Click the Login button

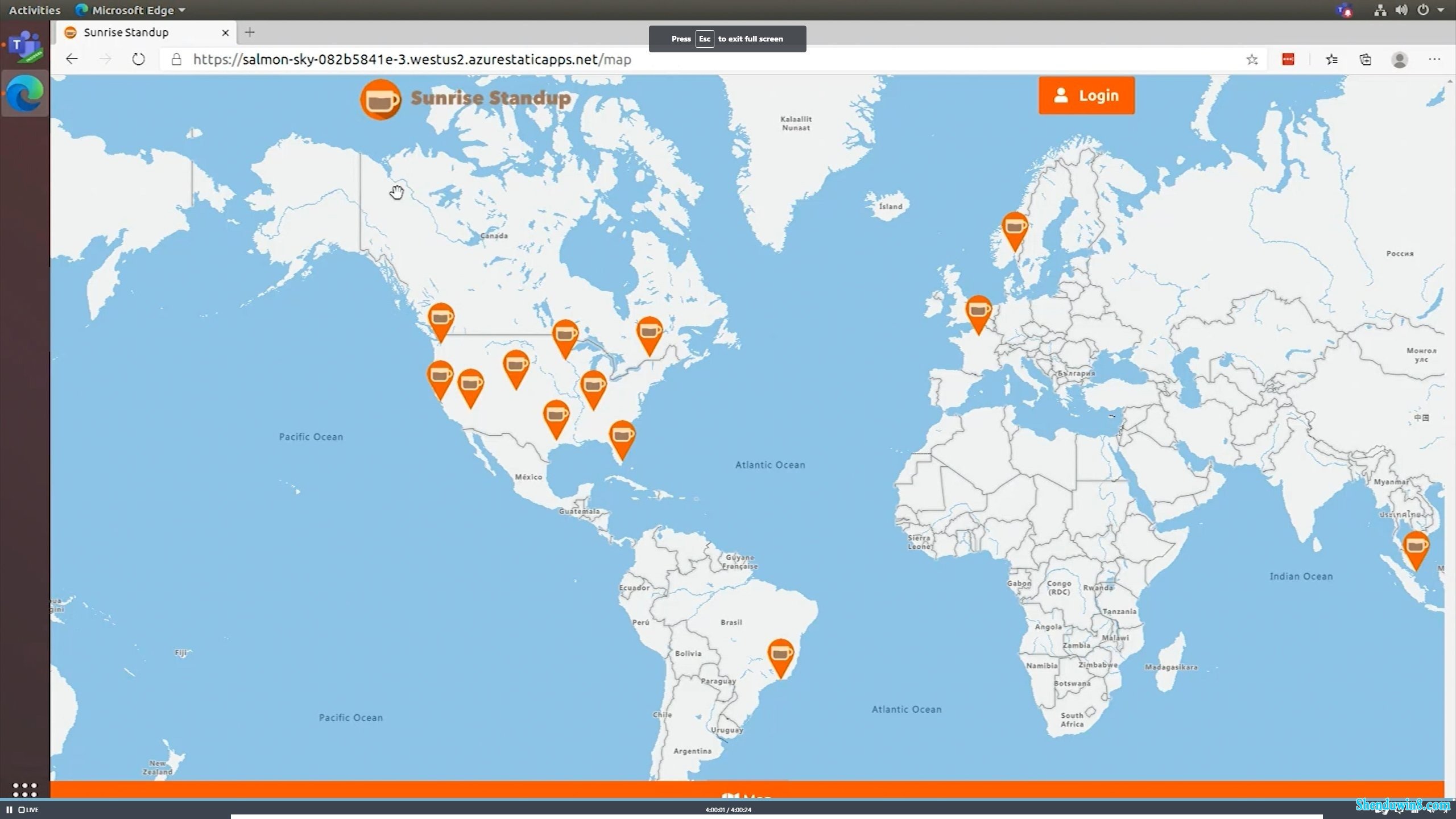tap(1086, 96)
